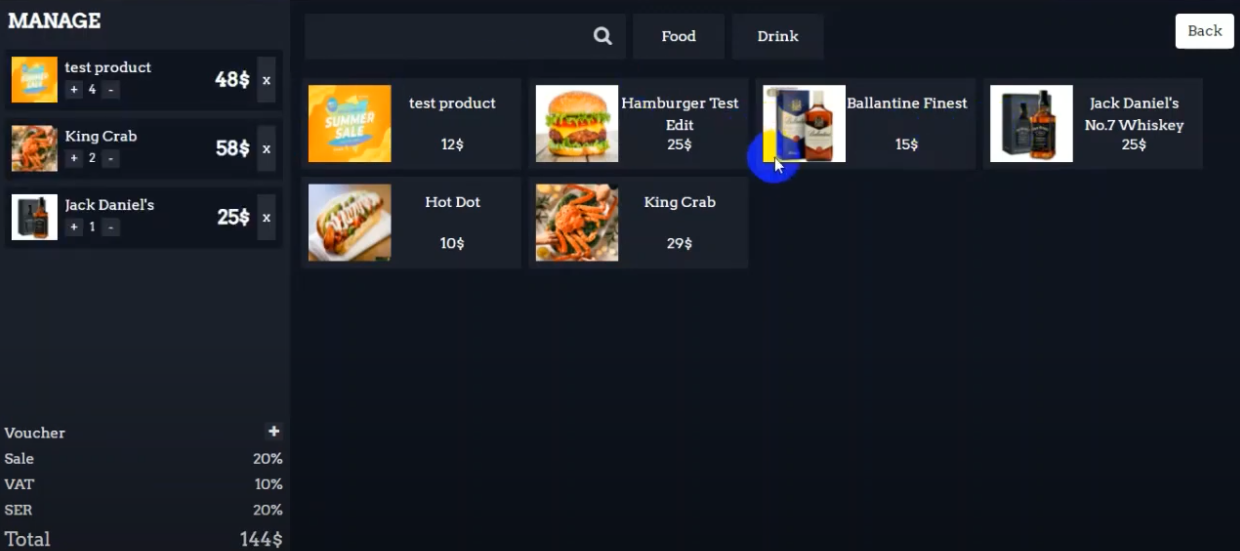Screen dimensions: 1240x551
Task: Add a voucher with plus icon
Action: pyautogui.click(x=273, y=431)
